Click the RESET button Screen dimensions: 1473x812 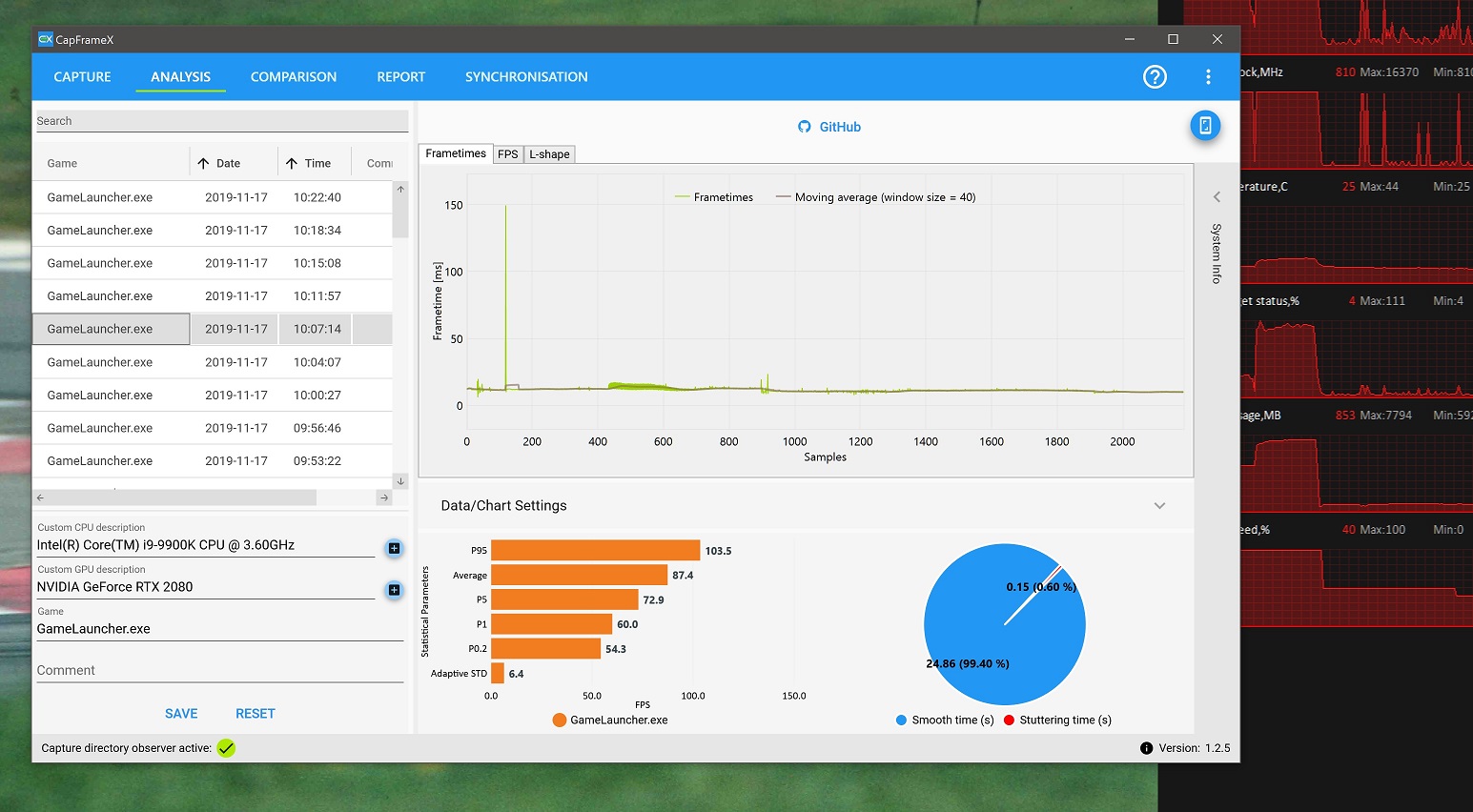(255, 714)
